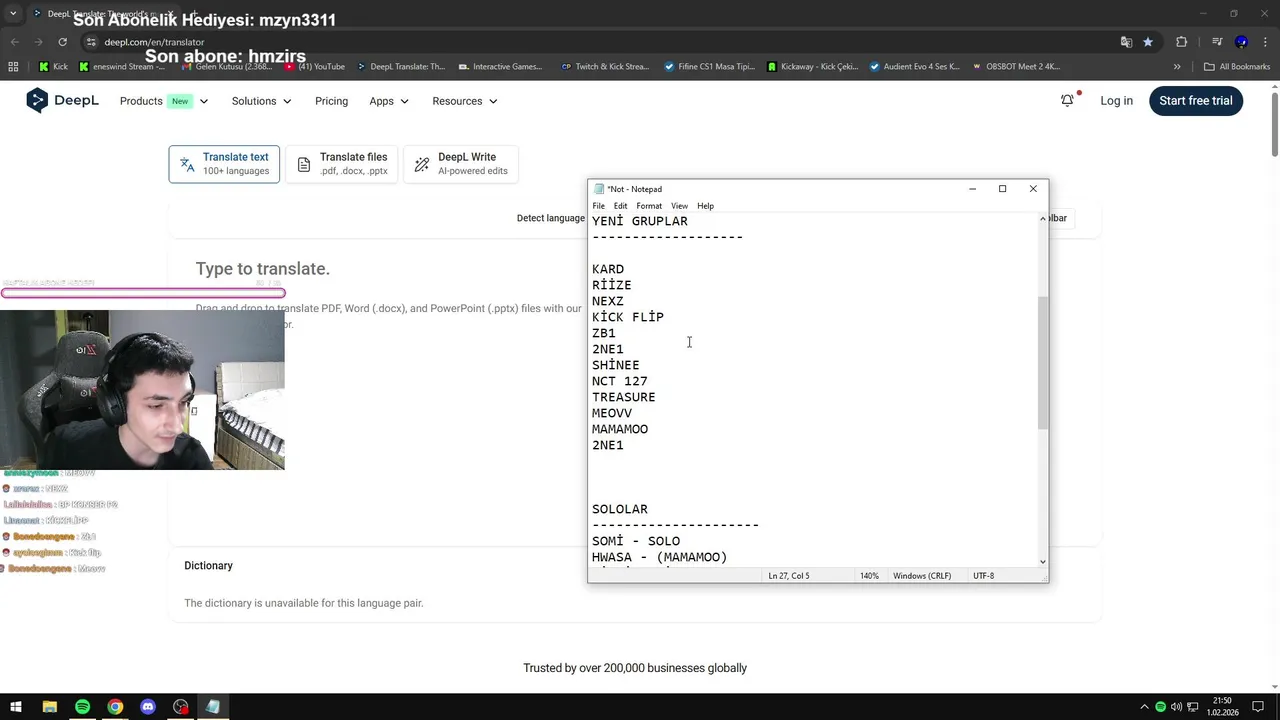Open the OBSBOT Meet 2 4K bookmark
The image size is (1280, 720).
(1016, 67)
